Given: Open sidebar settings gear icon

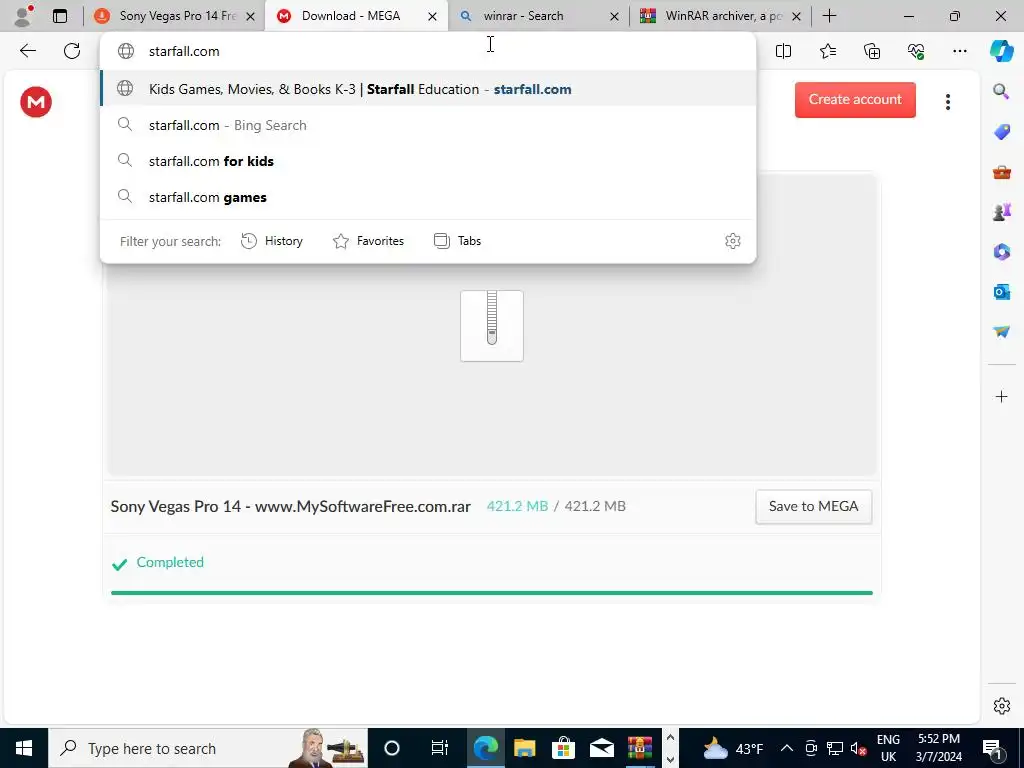Looking at the screenshot, I should (x=1002, y=706).
